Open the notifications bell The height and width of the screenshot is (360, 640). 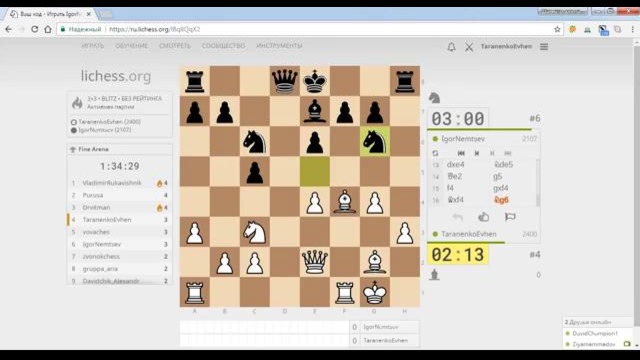pyautogui.click(x=451, y=47)
